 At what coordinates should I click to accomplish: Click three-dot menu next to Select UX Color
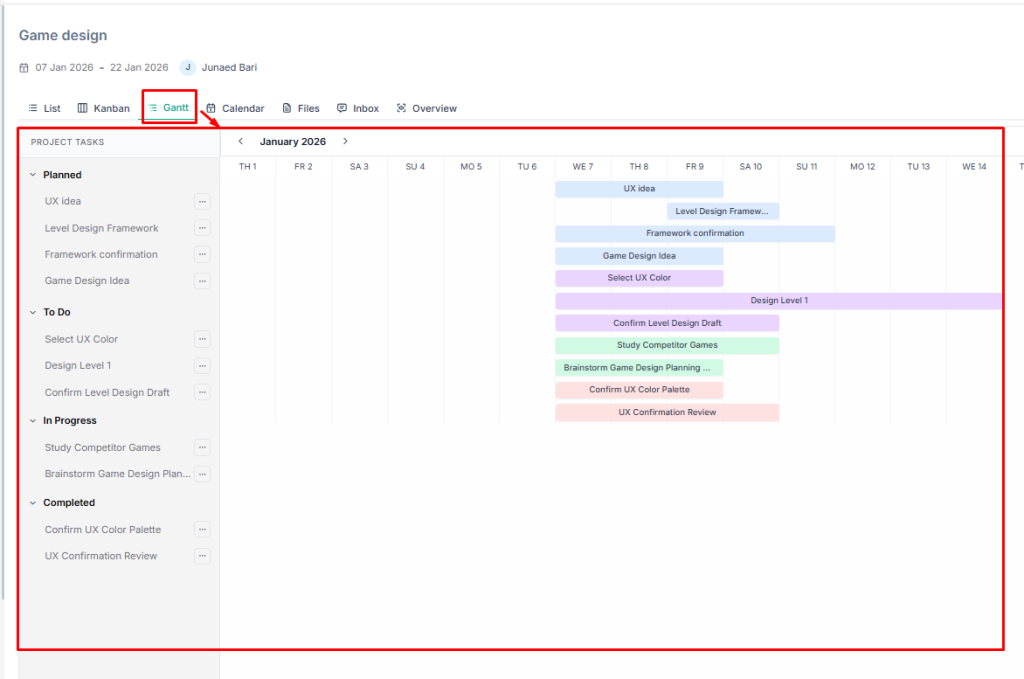point(202,339)
